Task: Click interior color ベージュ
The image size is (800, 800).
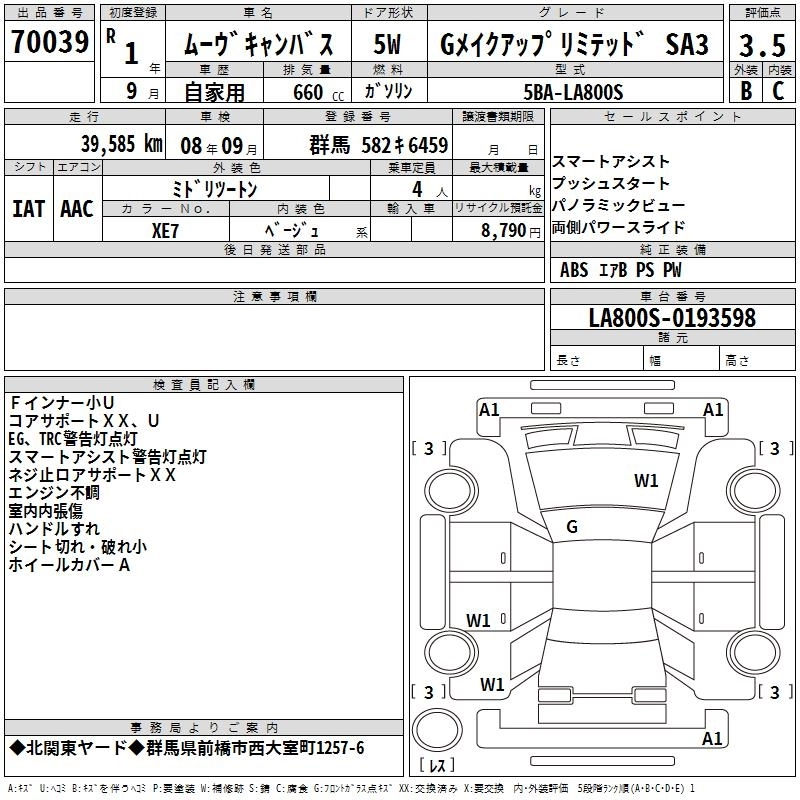Action: 292,231
